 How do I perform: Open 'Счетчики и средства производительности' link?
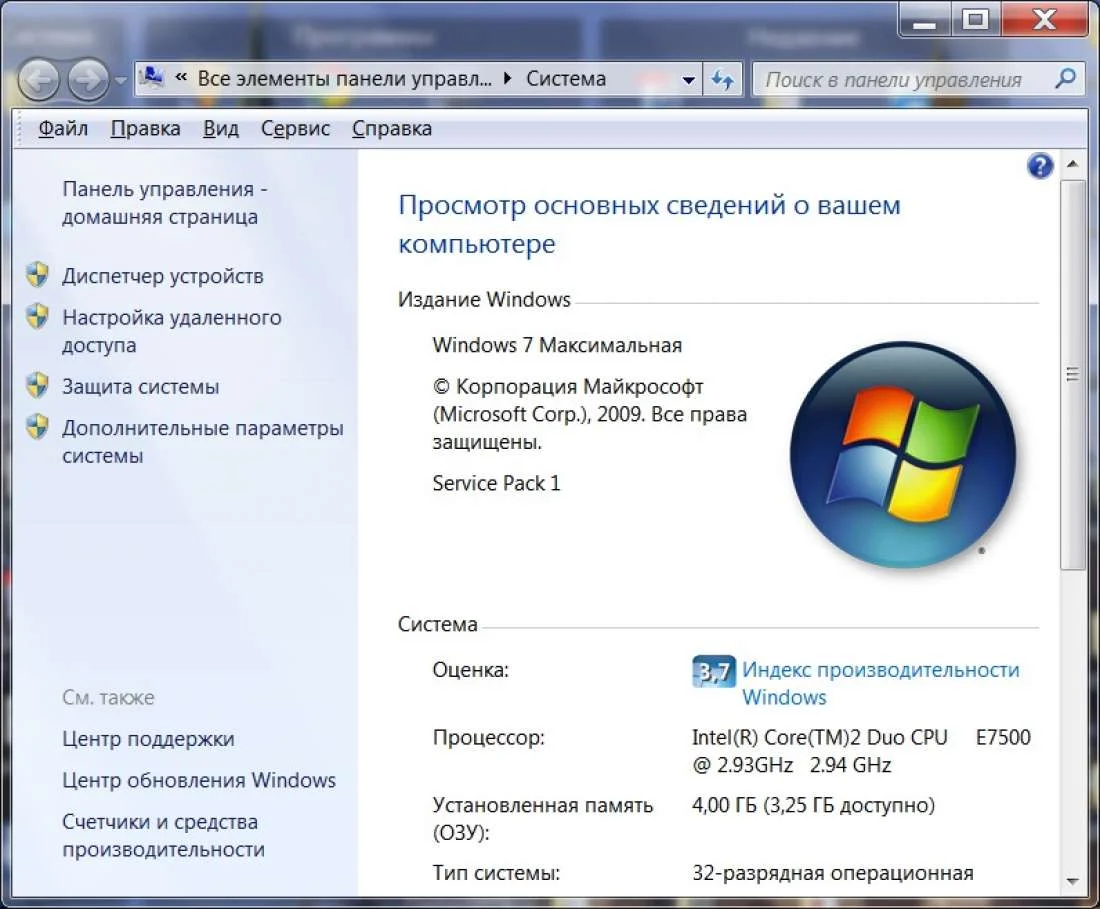click(x=163, y=835)
